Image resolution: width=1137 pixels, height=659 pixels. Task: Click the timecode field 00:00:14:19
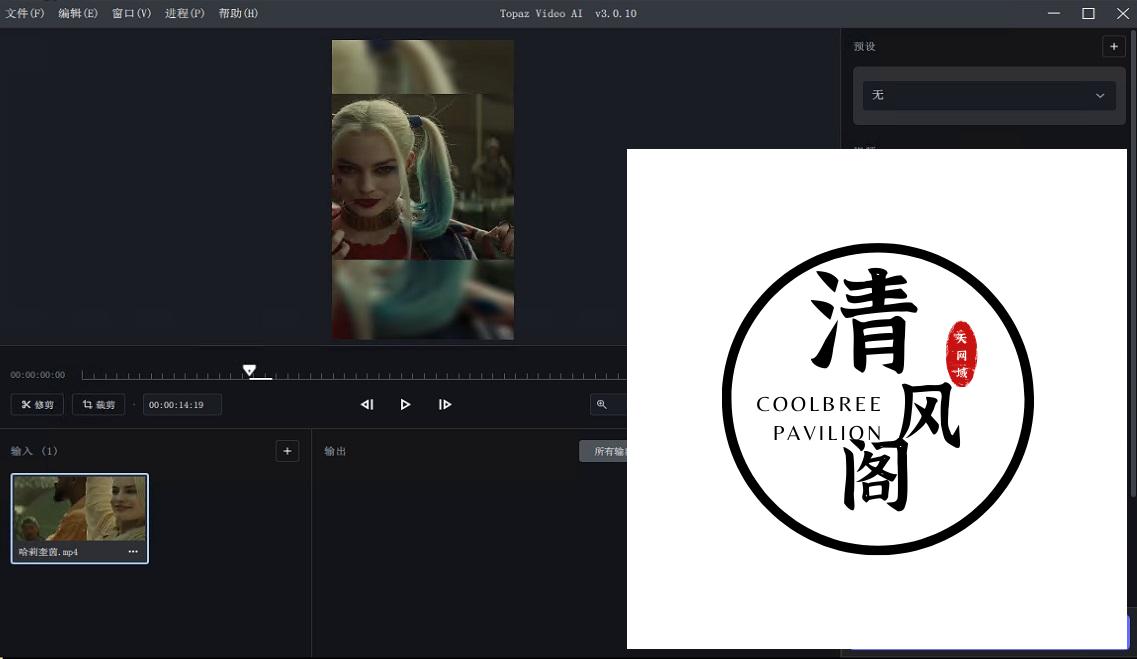[x=182, y=405]
